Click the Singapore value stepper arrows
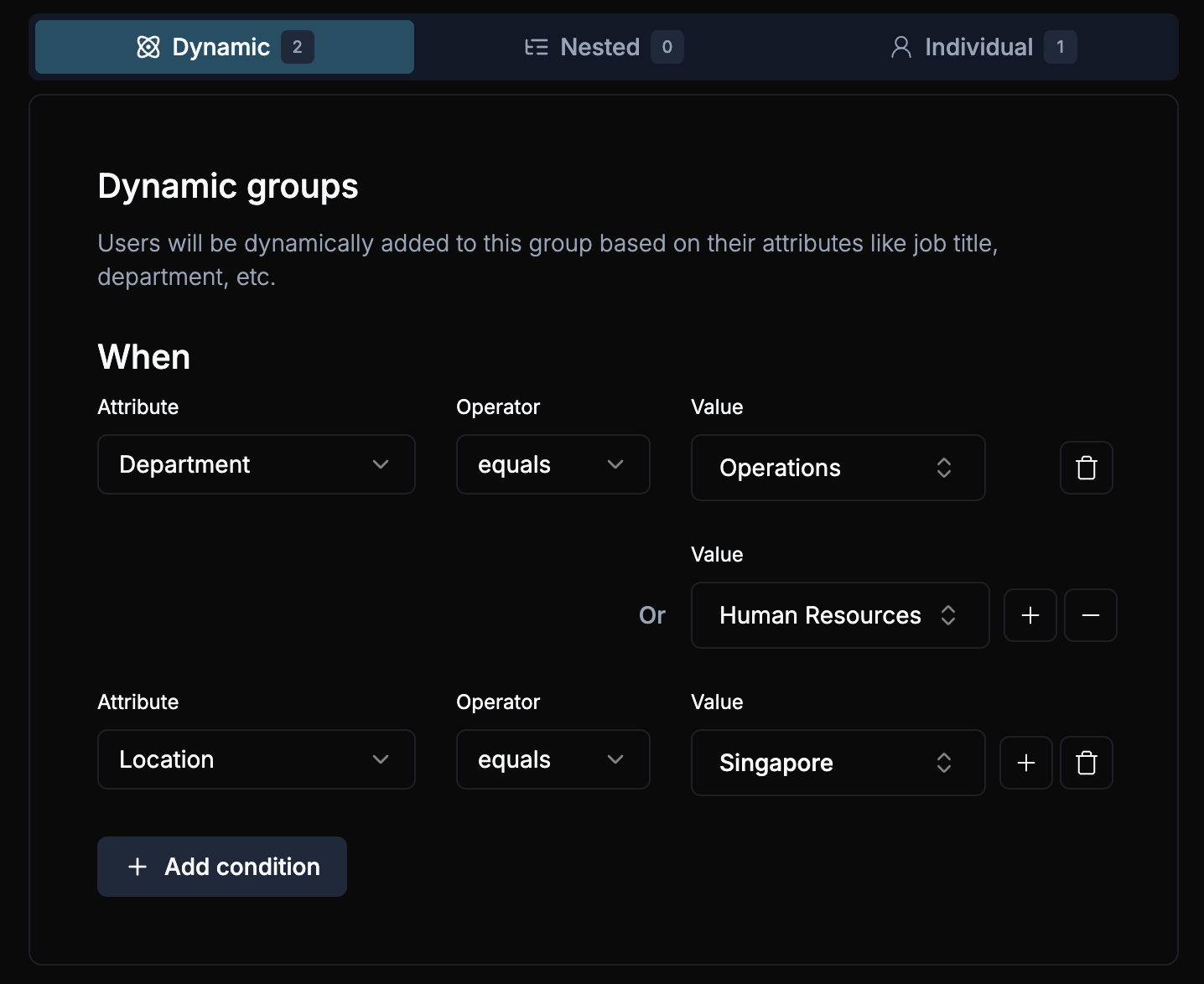 944,763
